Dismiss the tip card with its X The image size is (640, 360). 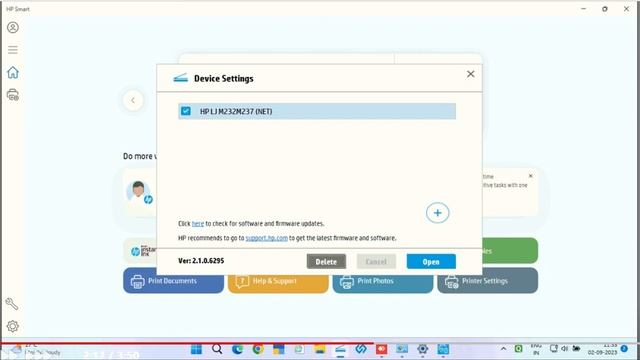531,176
